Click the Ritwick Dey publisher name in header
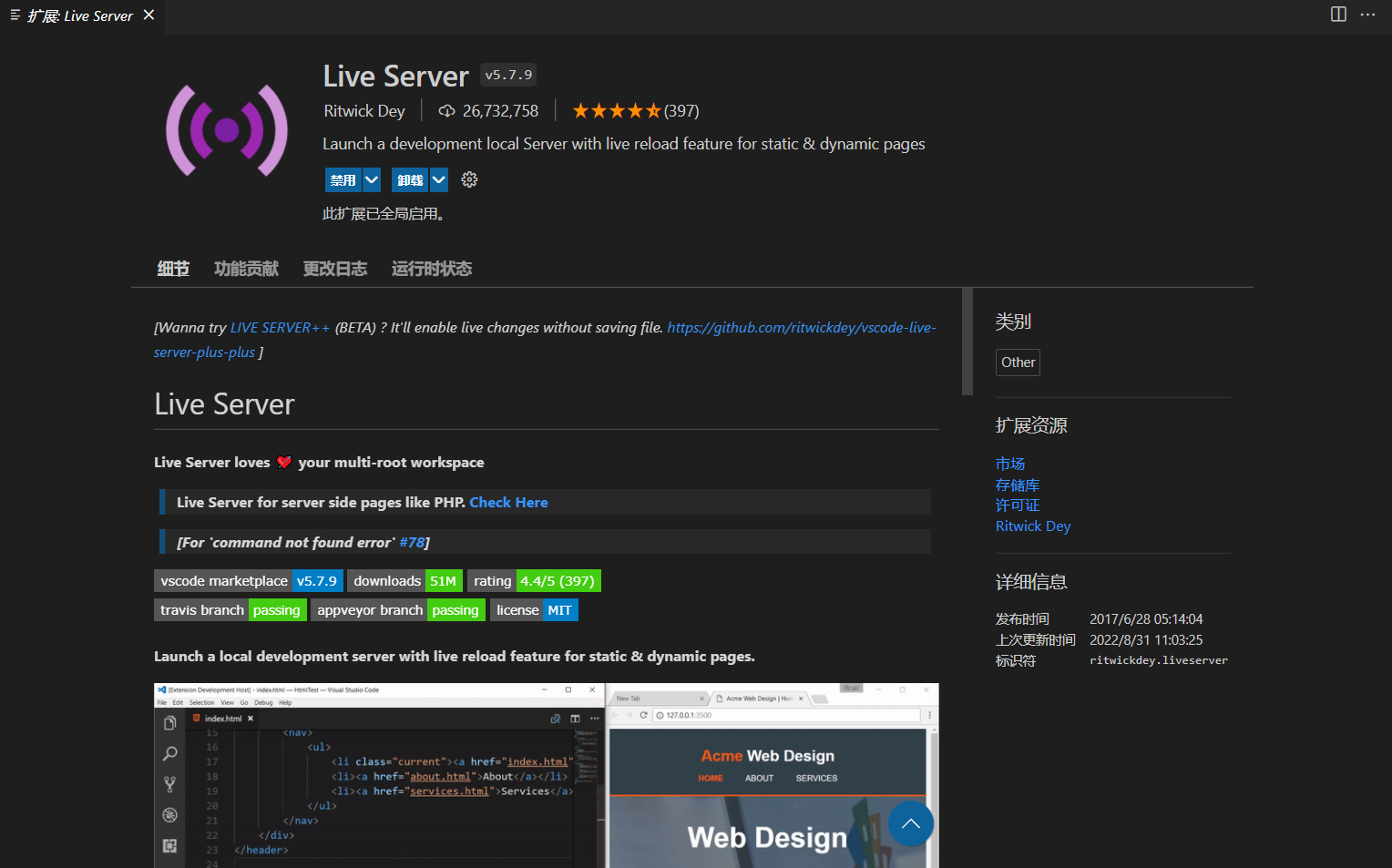 [x=364, y=111]
